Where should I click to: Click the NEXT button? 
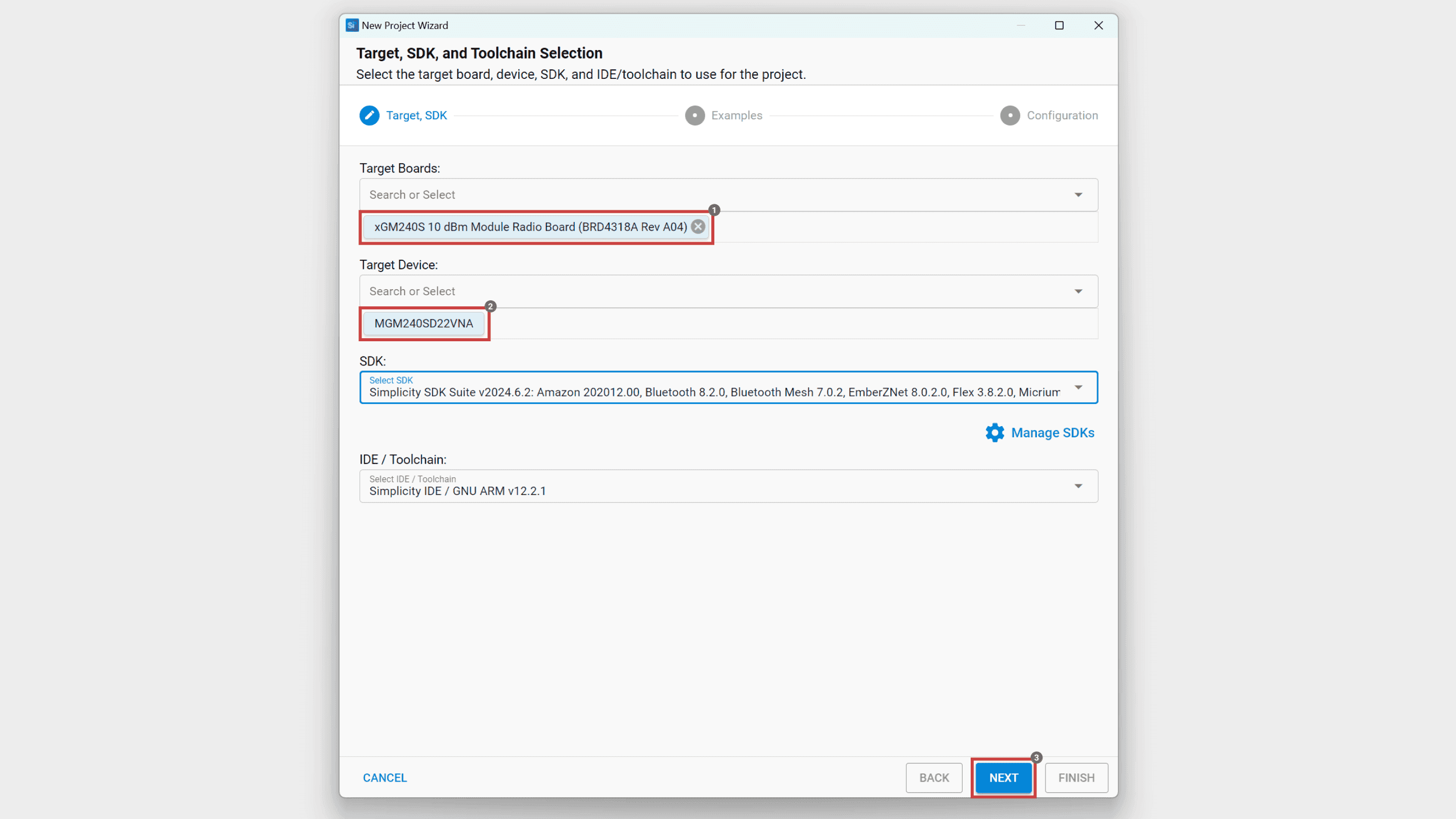[x=1003, y=778]
